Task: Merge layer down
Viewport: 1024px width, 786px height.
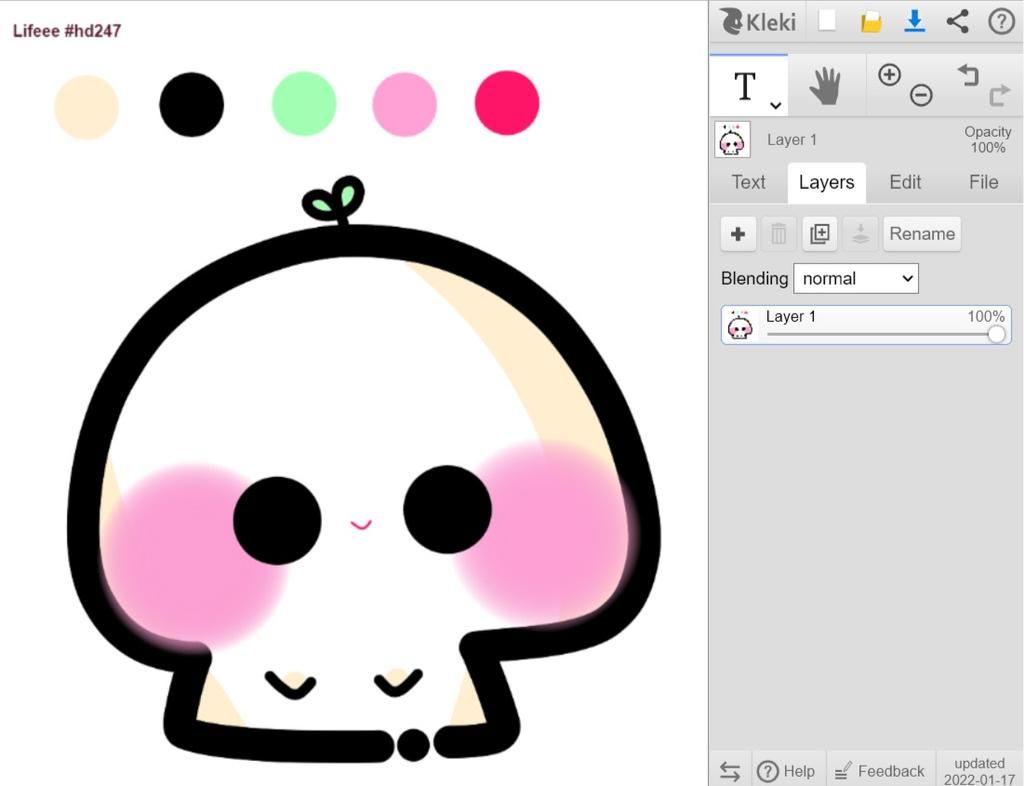Action: pyautogui.click(x=860, y=234)
